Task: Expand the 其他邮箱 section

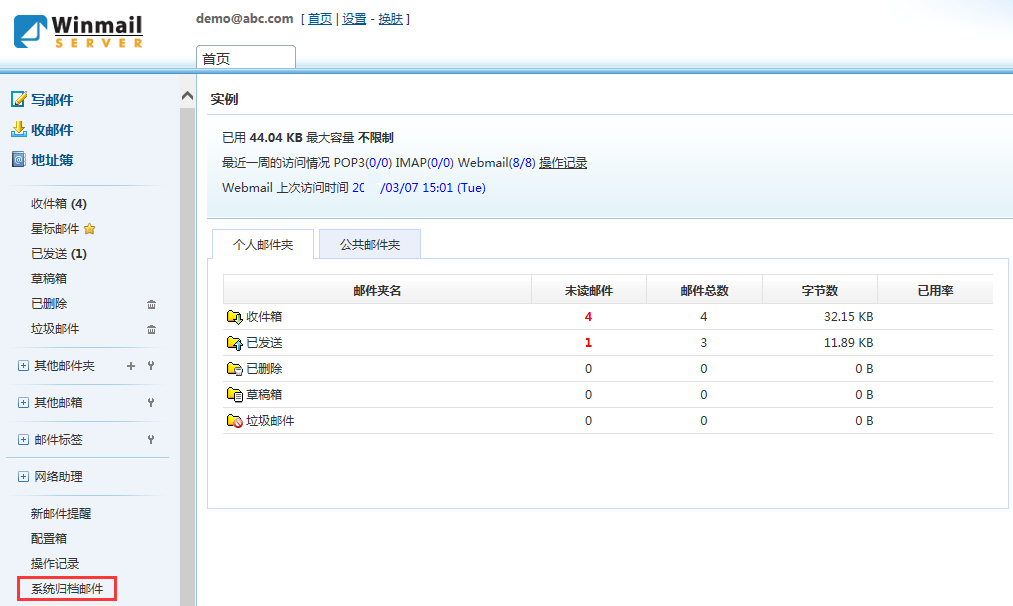Action: [x=23, y=403]
